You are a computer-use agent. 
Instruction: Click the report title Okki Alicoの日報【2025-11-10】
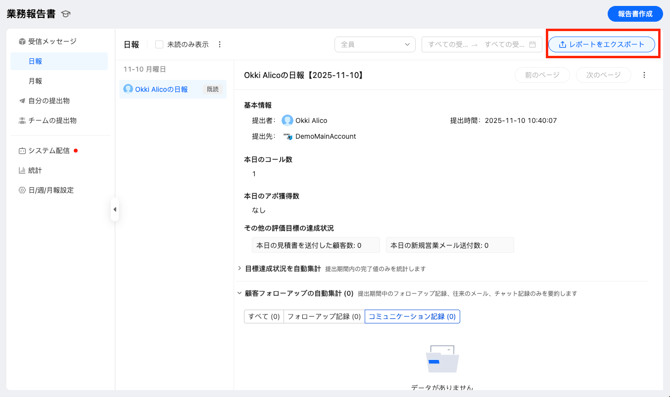pyautogui.click(x=305, y=75)
